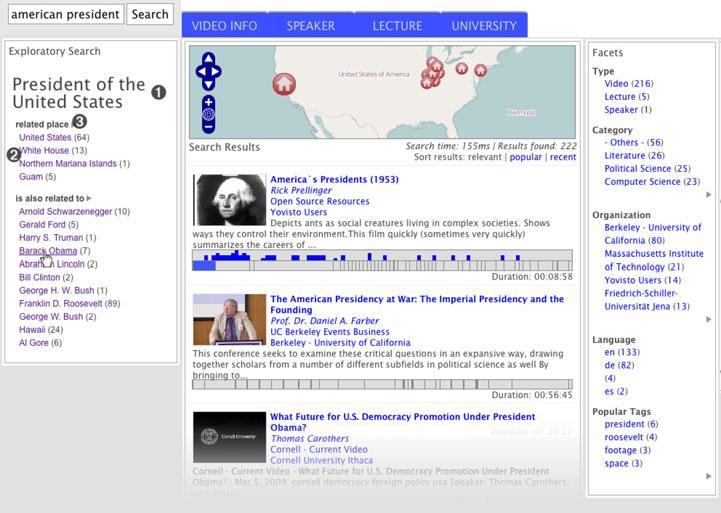Viewport: 721px width, 513px height.
Task: Select the large house marker on the west coast
Action: 284,84
